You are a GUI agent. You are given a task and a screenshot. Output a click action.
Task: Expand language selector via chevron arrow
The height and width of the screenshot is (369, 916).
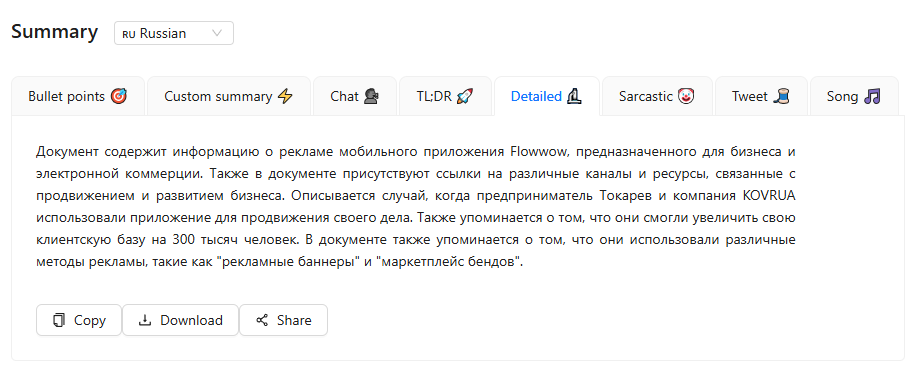pos(217,33)
